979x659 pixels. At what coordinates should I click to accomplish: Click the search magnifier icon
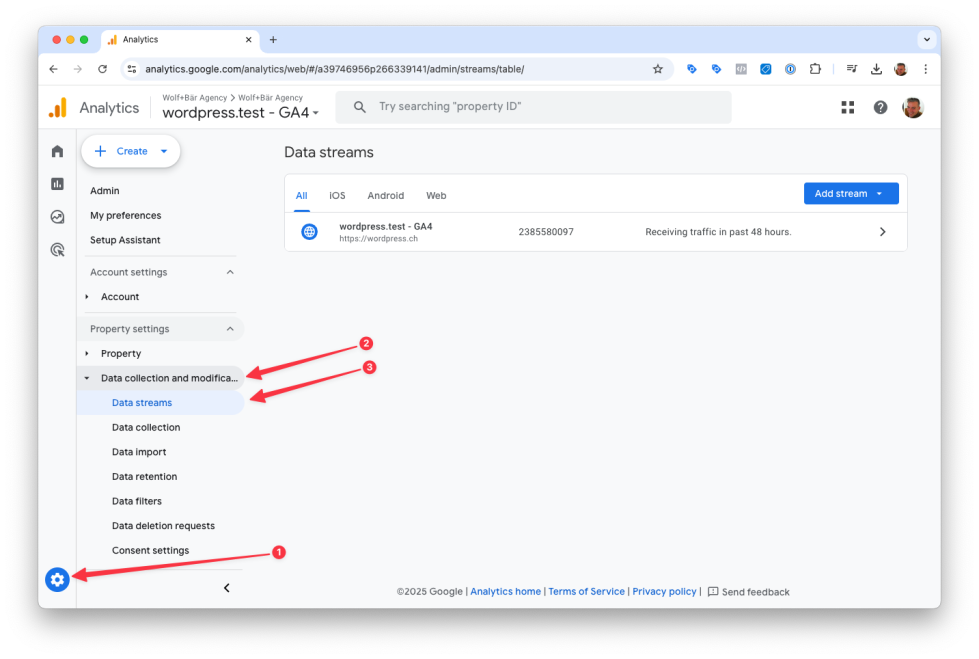pyautogui.click(x=360, y=107)
